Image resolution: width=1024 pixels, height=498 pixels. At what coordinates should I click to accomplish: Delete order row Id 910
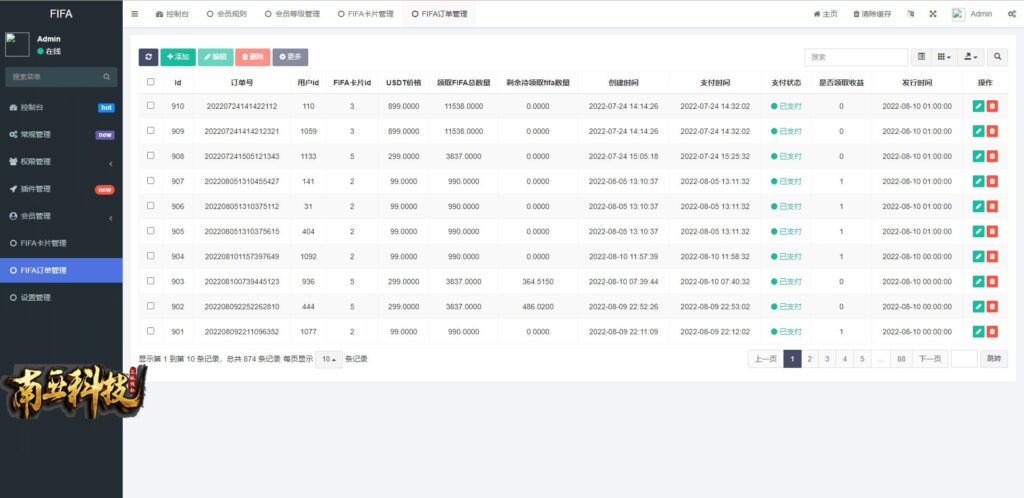pyautogui.click(x=992, y=106)
